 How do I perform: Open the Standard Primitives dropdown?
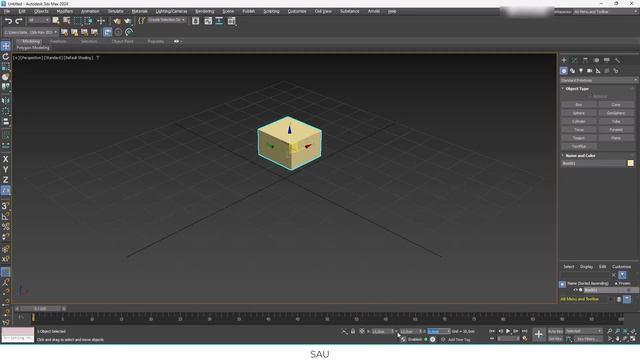598,80
